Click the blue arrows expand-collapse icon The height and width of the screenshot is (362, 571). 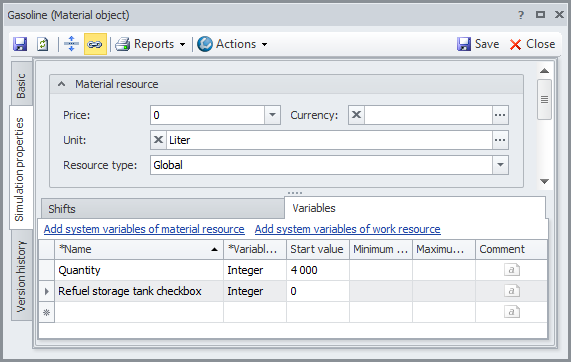coord(71,44)
